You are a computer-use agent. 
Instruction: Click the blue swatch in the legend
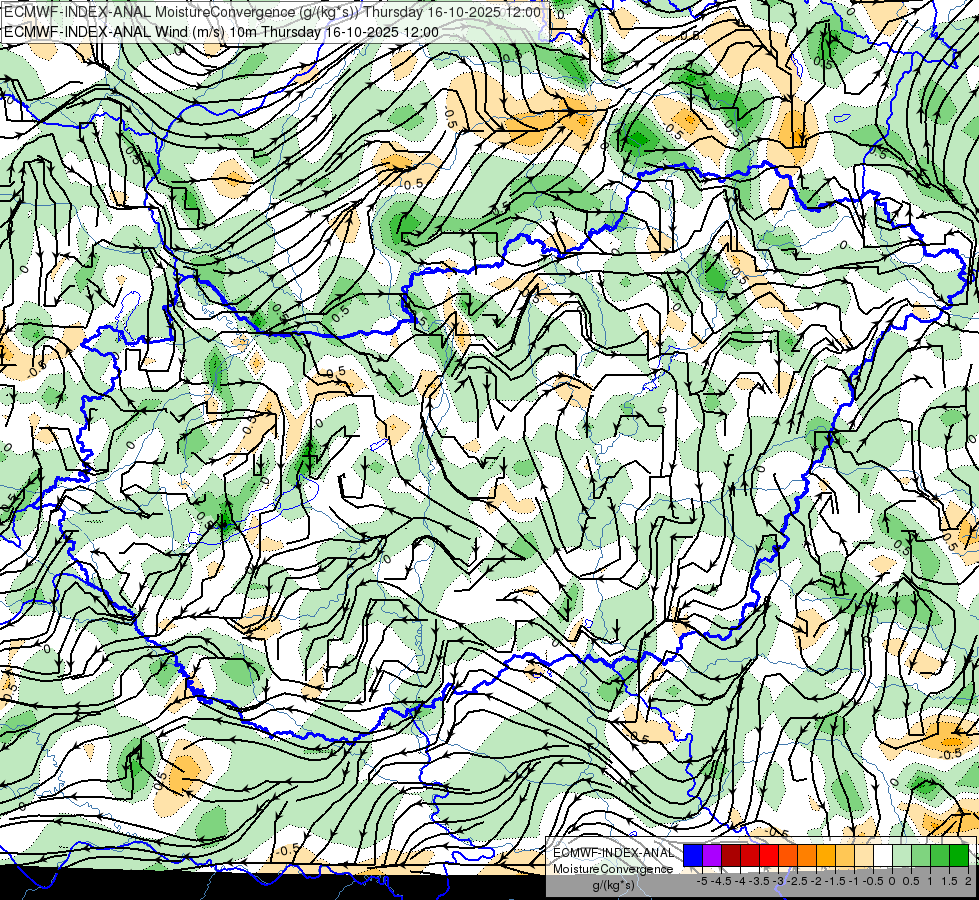pos(693,855)
